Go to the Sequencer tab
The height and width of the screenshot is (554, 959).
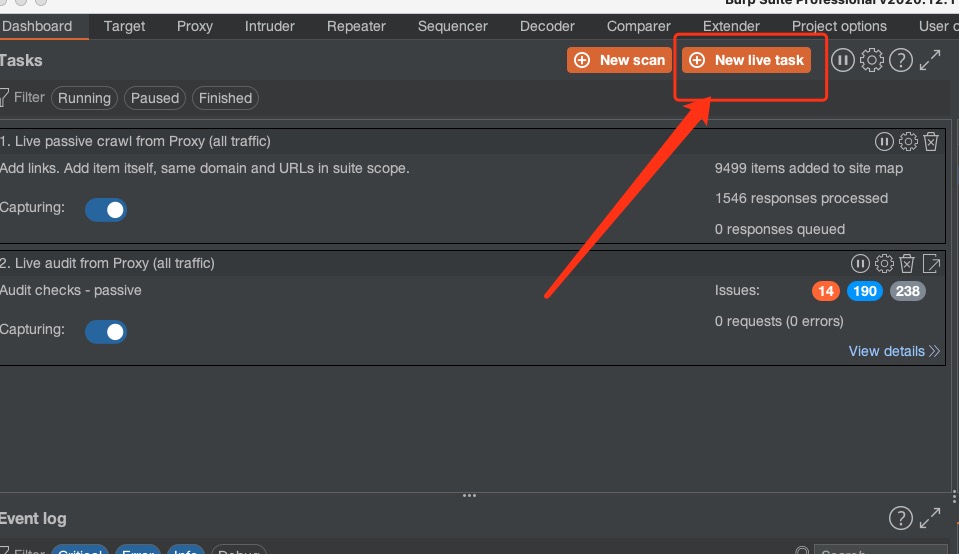tap(453, 26)
